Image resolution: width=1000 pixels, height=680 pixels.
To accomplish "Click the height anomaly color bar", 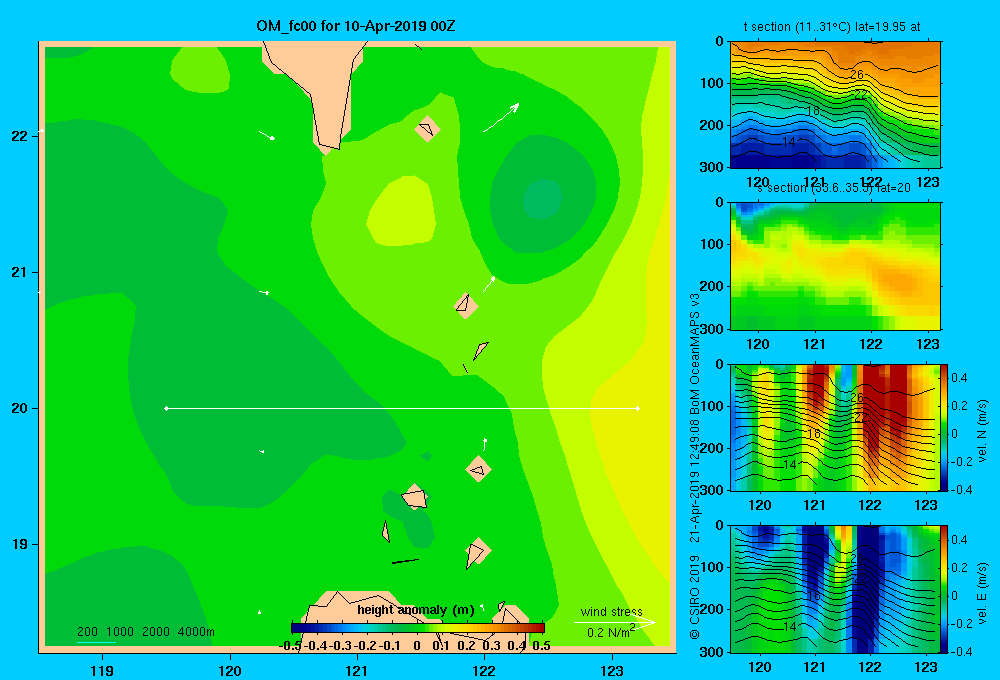I will click(418, 628).
